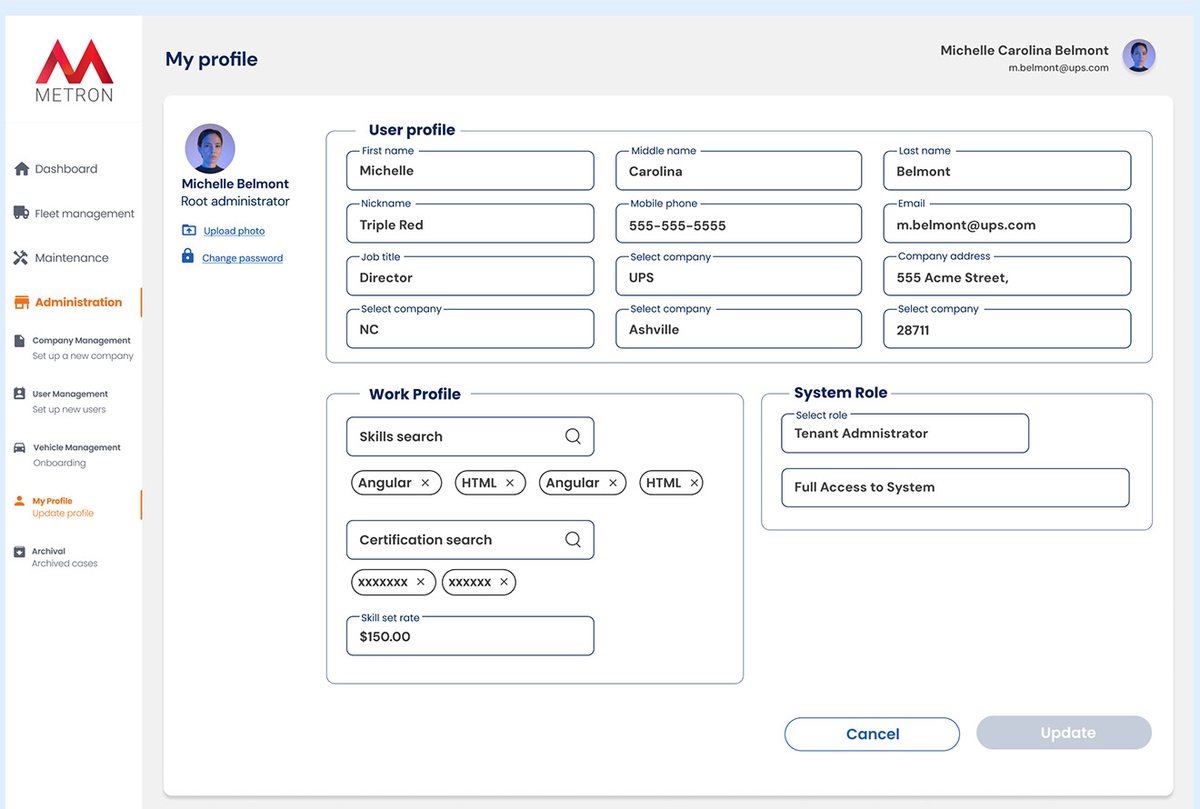Remove the second Angular skill tag
This screenshot has height=809, width=1200.
(x=613, y=483)
